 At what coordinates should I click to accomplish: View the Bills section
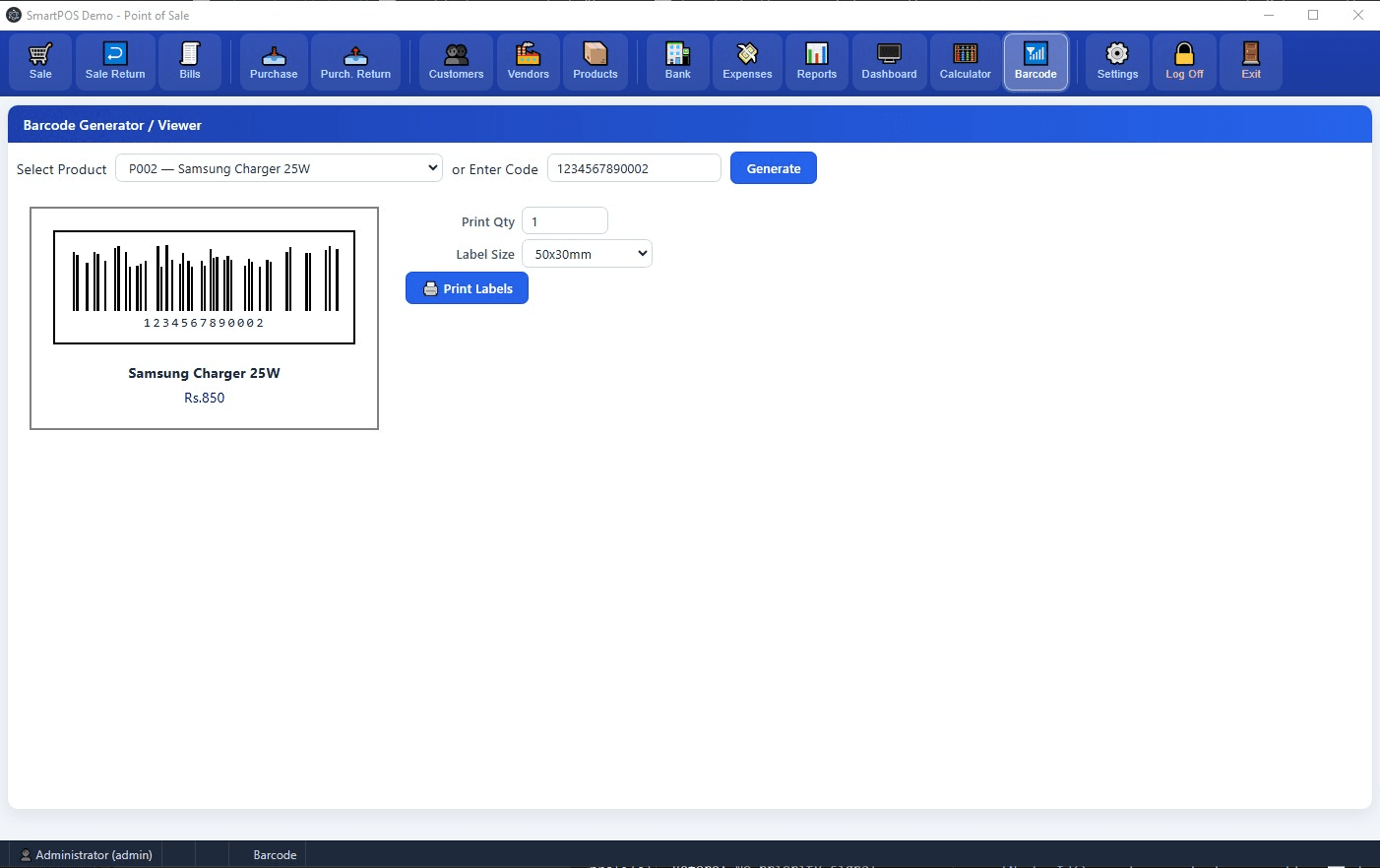(x=189, y=61)
